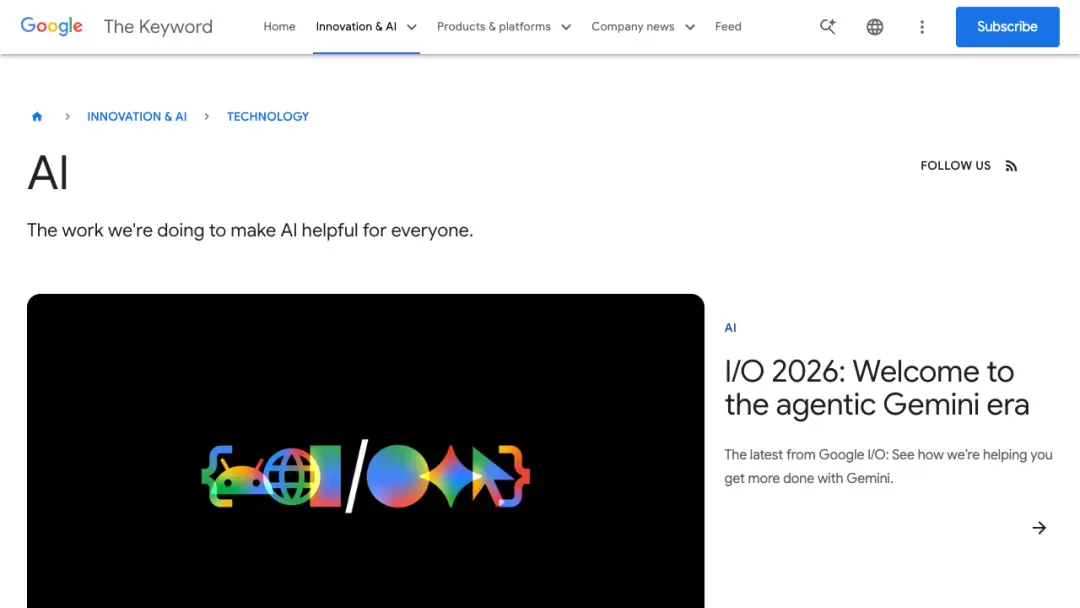Open the Innovation & AI menu label
Image resolution: width=1080 pixels, height=608 pixels.
pos(356,27)
